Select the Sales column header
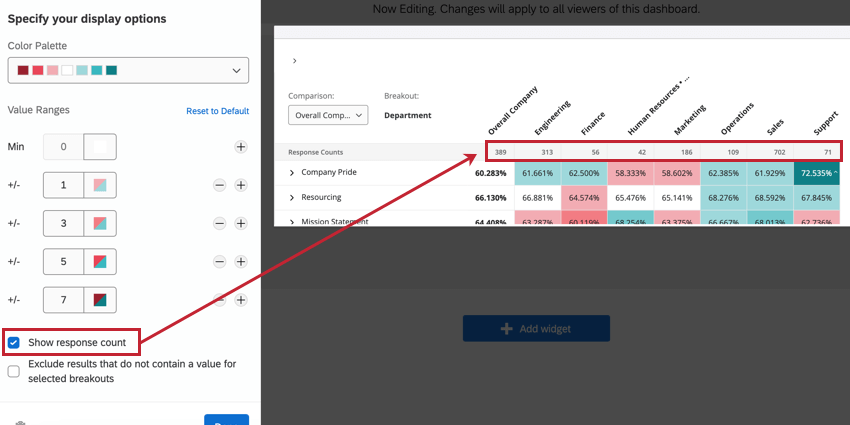850x425 pixels. click(x=775, y=127)
